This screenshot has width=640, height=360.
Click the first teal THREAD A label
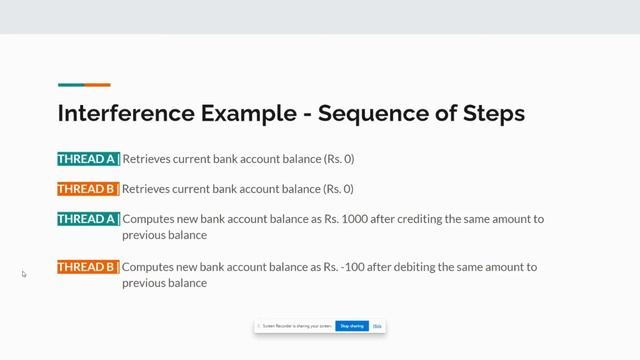click(x=89, y=159)
